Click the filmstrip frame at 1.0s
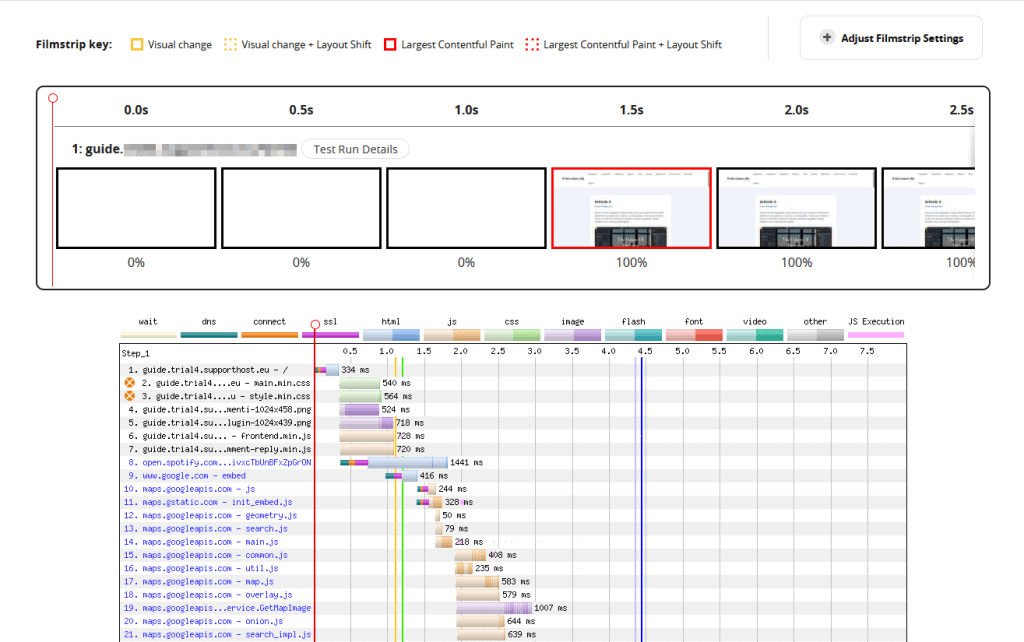This screenshot has height=642, width=1024. point(466,208)
